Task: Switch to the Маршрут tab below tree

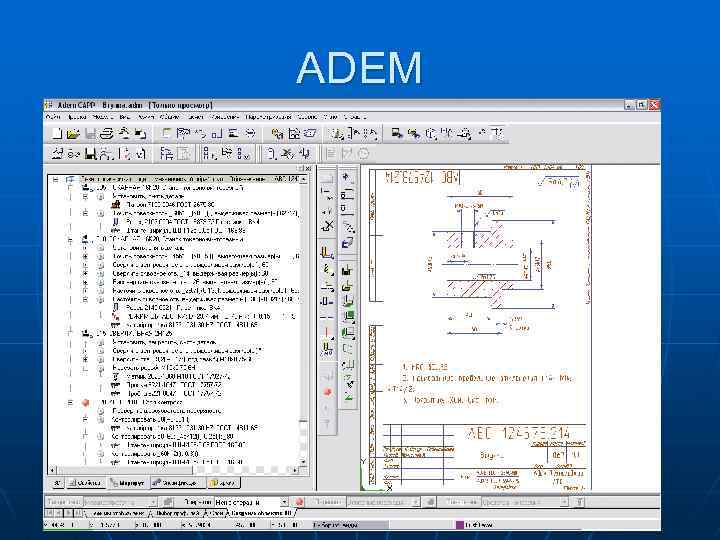Action: point(127,483)
